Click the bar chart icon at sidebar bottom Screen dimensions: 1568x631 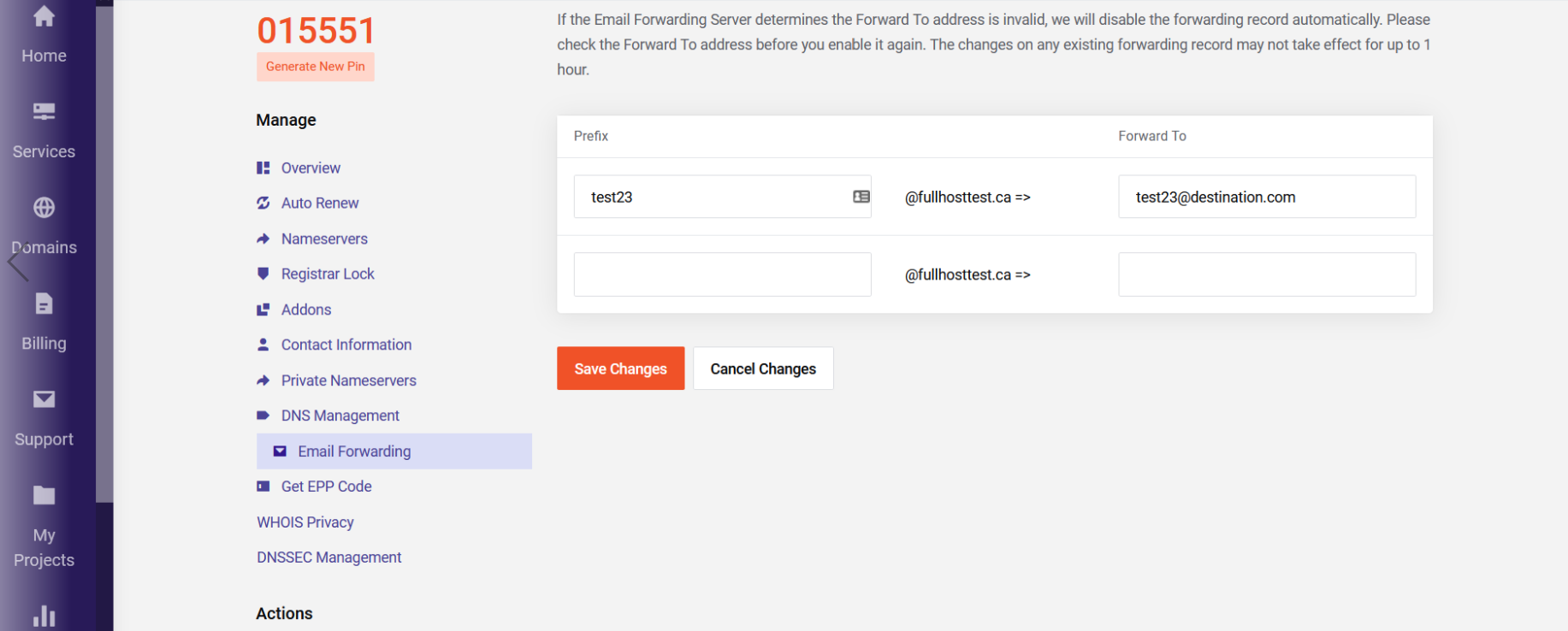[x=42, y=616]
